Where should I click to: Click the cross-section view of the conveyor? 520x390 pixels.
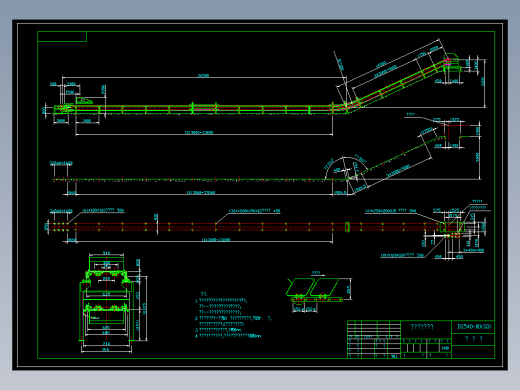pos(106,303)
